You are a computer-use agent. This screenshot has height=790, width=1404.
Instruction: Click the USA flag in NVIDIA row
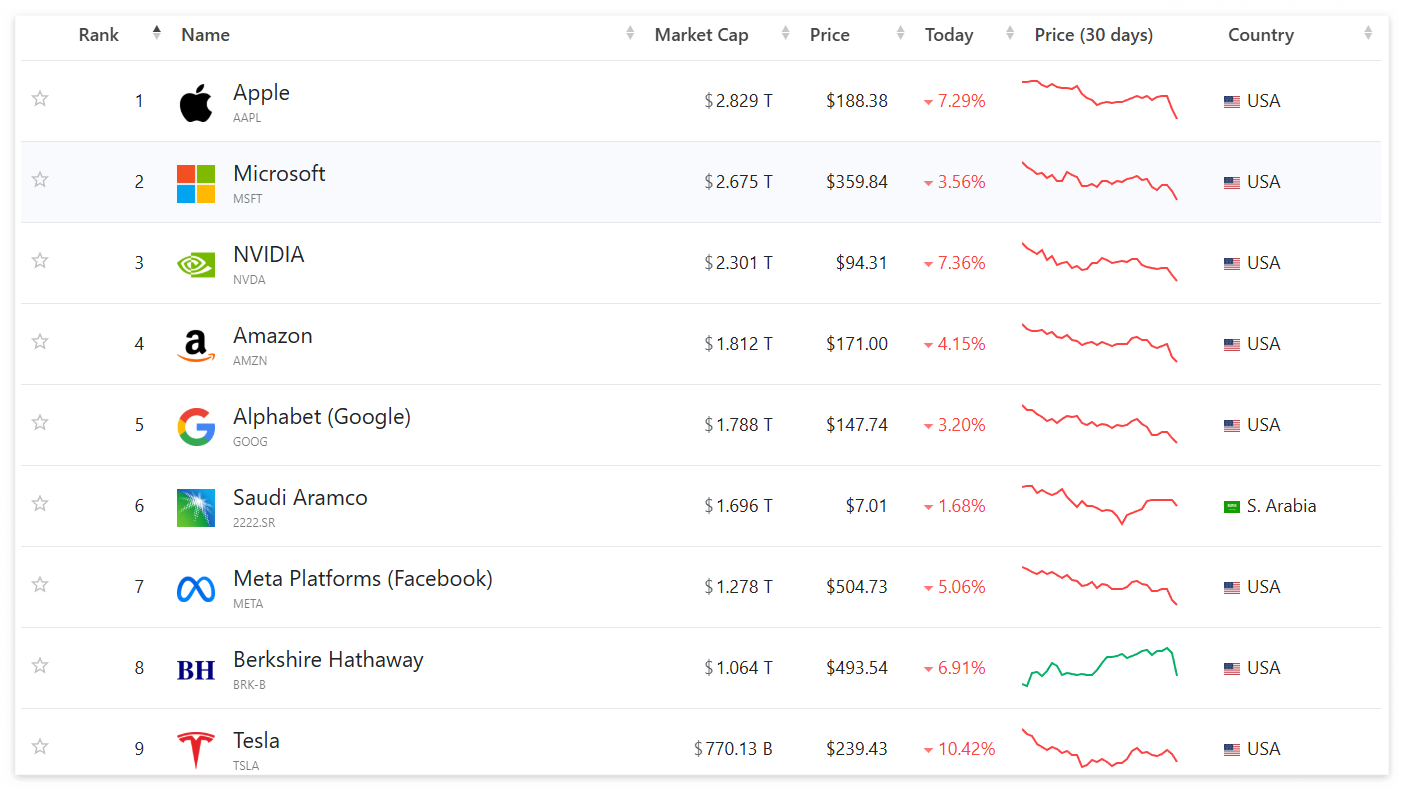tap(1232, 264)
